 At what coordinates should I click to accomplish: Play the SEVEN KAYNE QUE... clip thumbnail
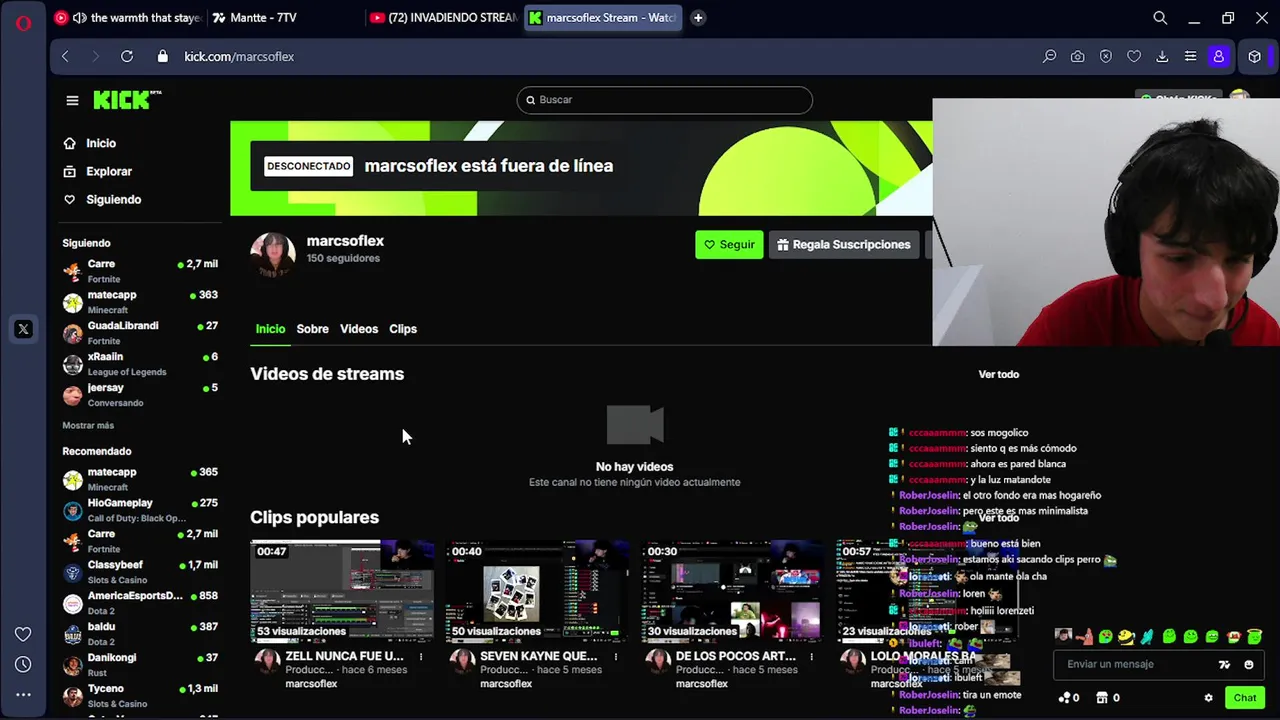coord(537,591)
